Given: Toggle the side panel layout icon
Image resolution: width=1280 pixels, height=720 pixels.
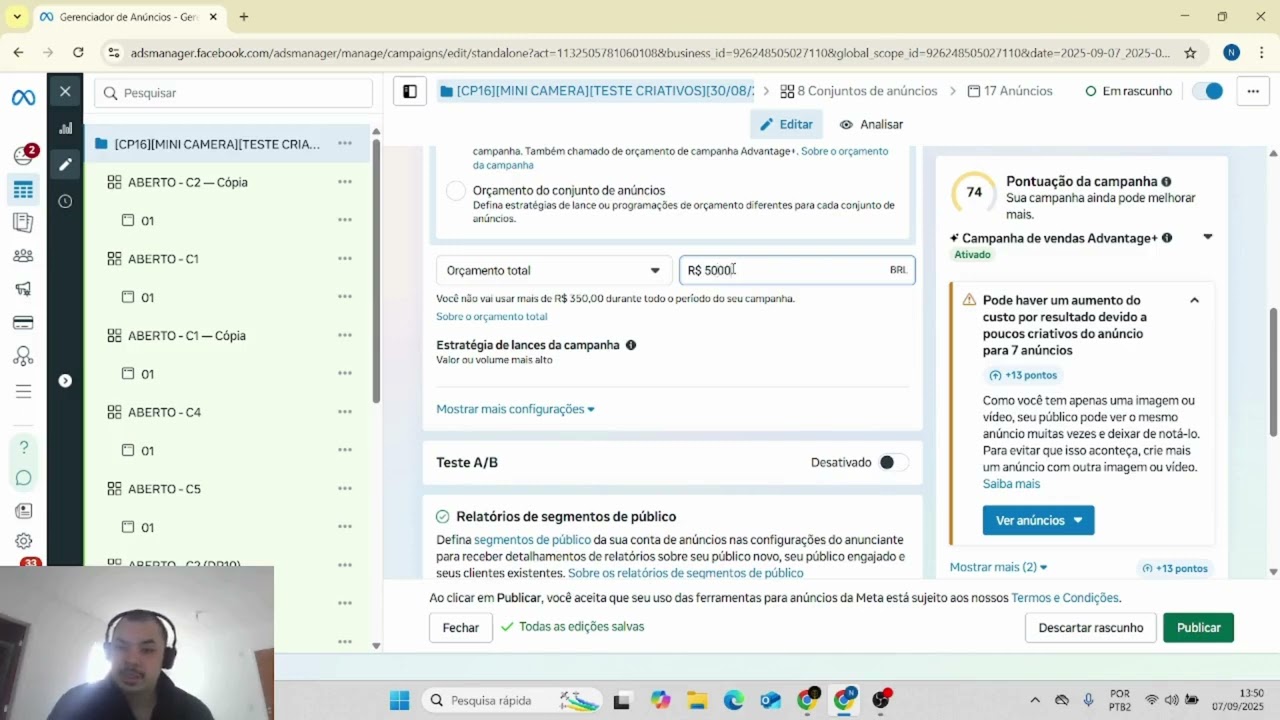Looking at the screenshot, I should click(x=410, y=91).
